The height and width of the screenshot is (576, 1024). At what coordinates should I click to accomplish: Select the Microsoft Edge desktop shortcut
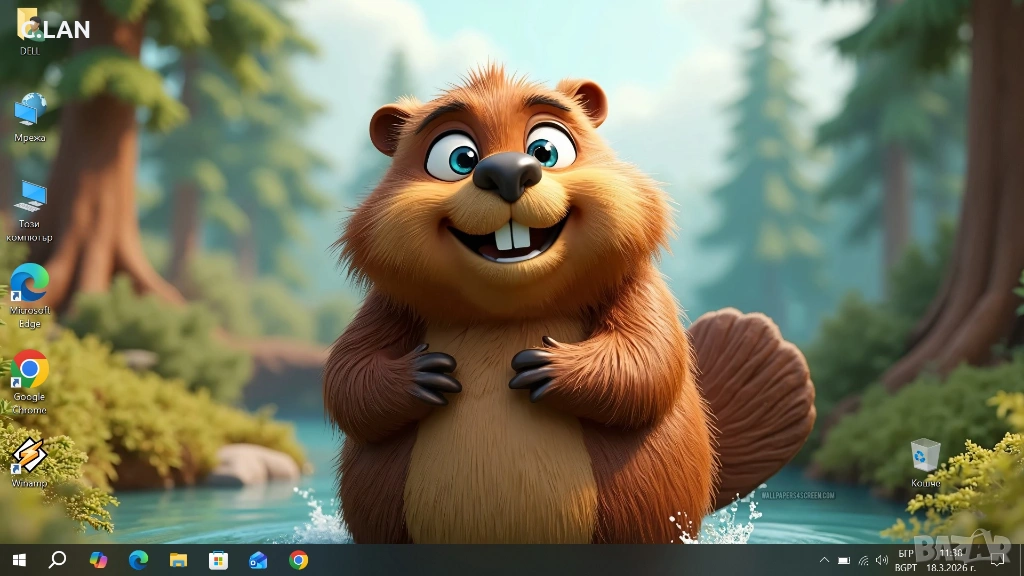point(30,283)
